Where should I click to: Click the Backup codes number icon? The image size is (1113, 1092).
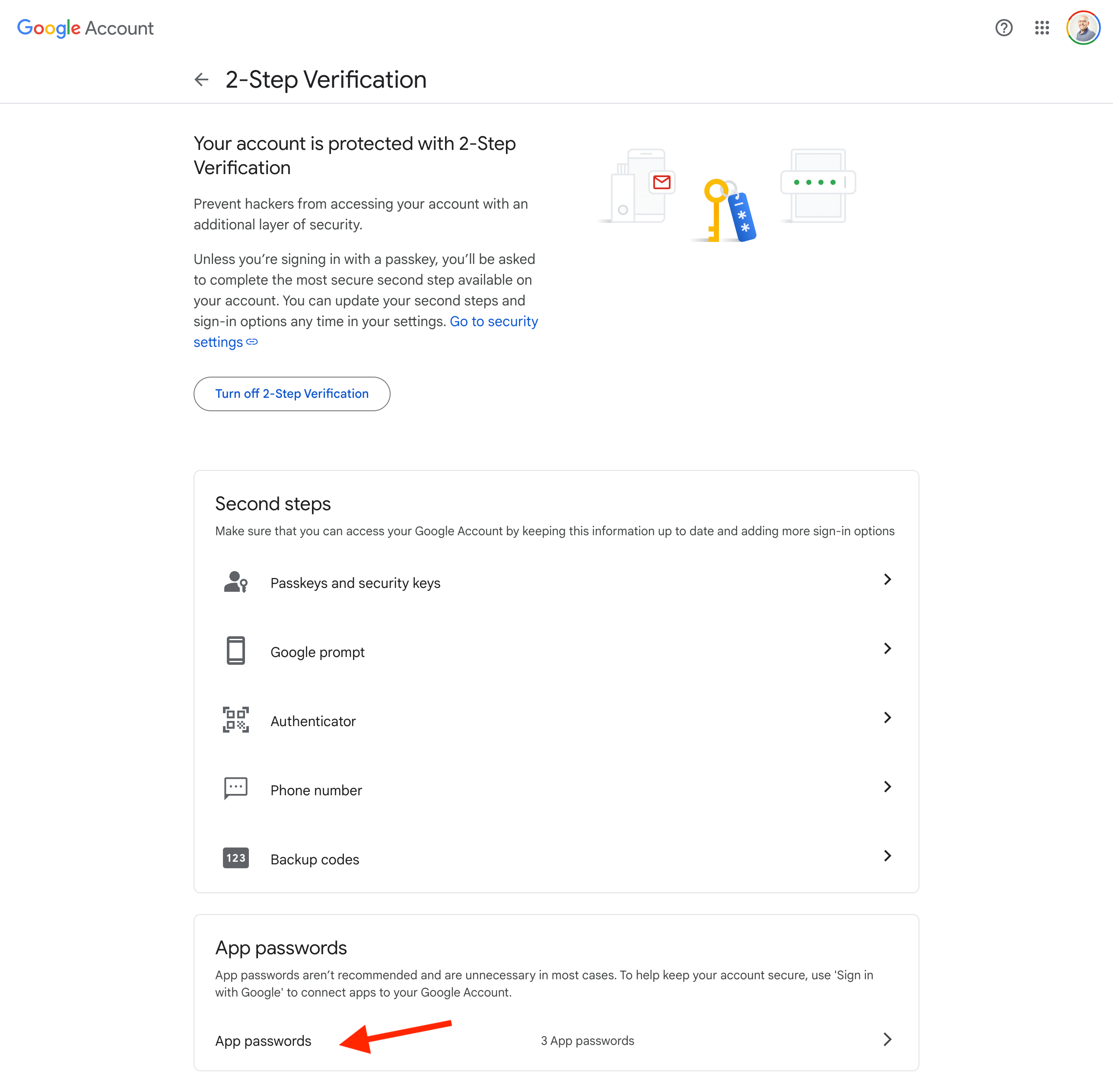pyautogui.click(x=236, y=858)
